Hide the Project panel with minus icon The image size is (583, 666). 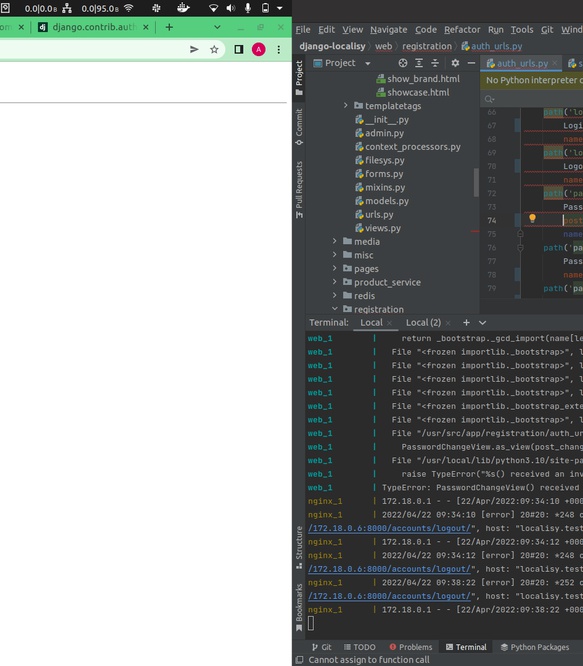pyautogui.click(x=471, y=63)
